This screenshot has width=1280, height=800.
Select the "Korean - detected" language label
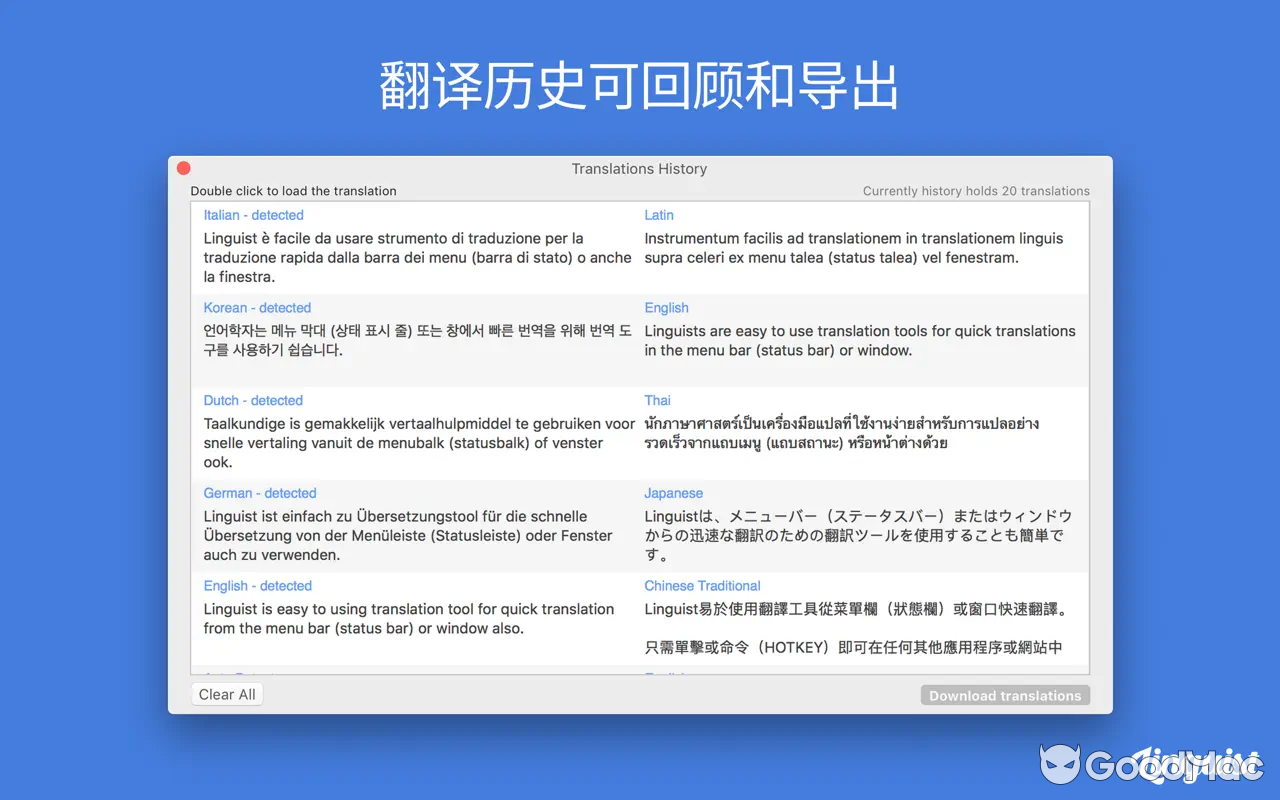(x=257, y=307)
